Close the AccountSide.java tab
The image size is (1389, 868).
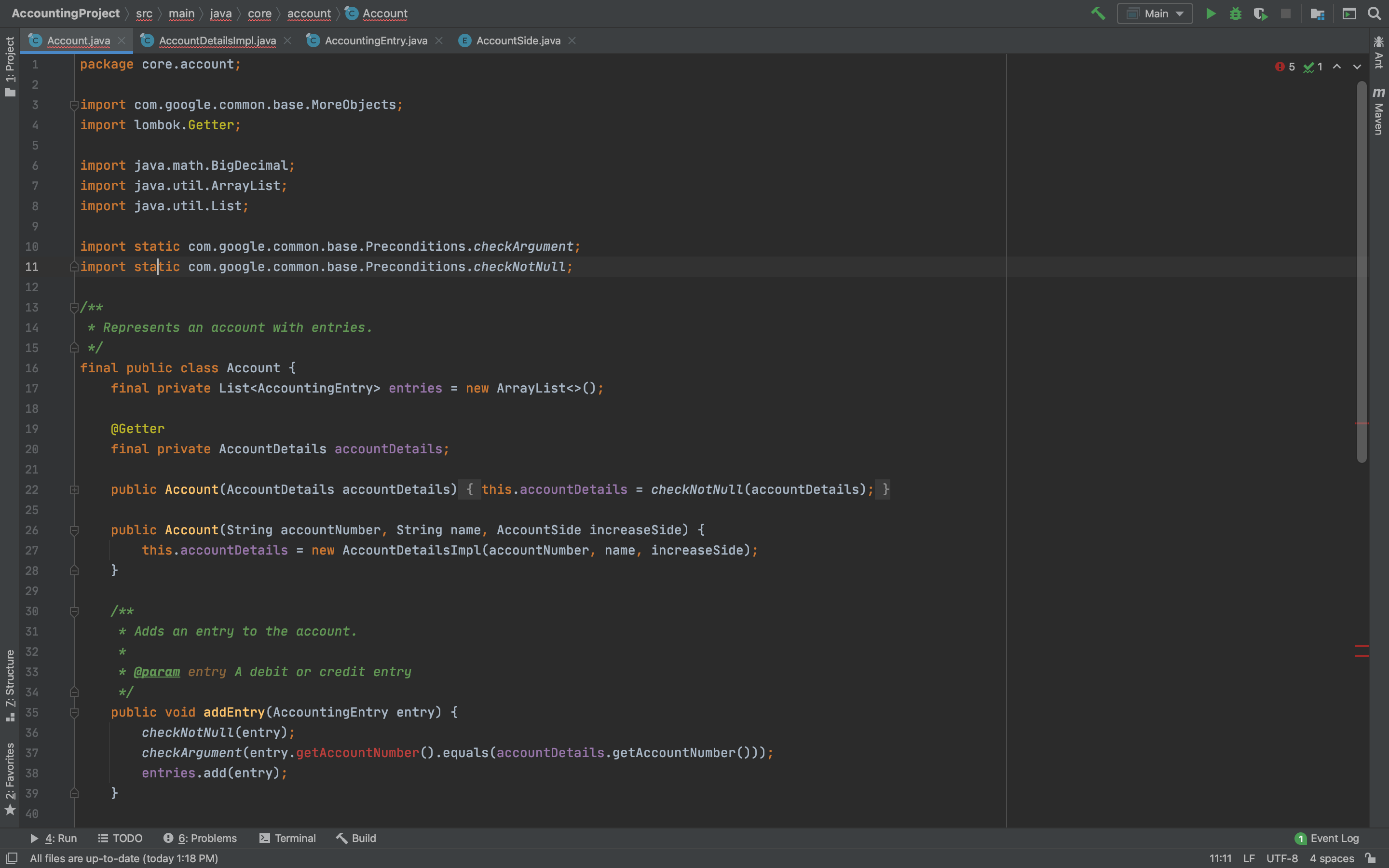(x=572, y=41)
